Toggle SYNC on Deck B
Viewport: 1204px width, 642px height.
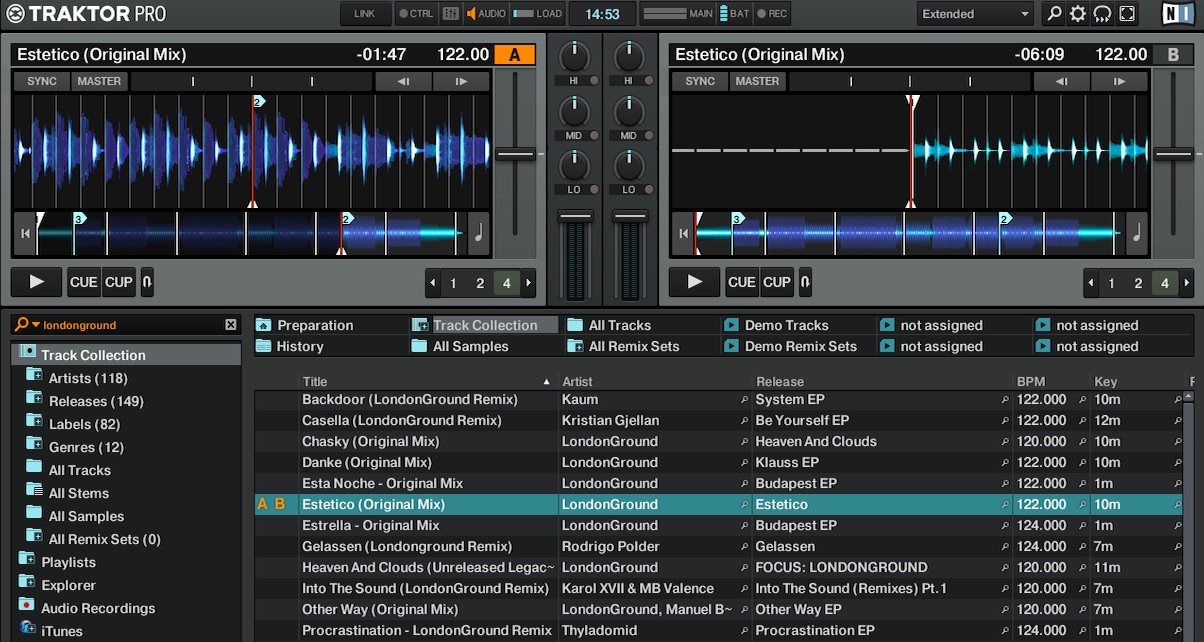700,81
